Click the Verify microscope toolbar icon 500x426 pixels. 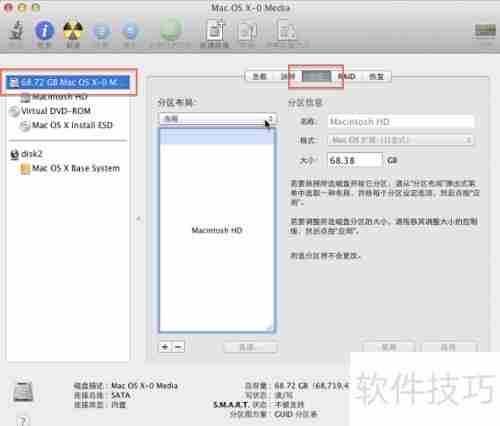point(15,30)
